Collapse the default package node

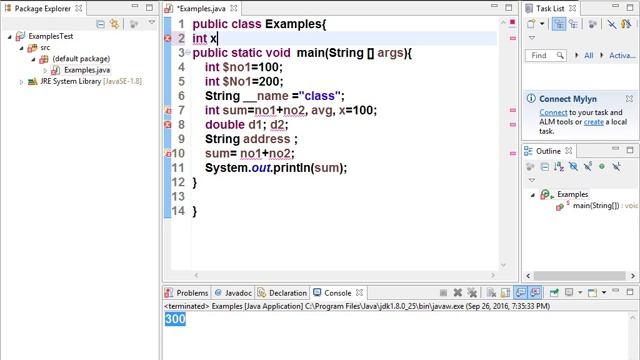point(33,60)
